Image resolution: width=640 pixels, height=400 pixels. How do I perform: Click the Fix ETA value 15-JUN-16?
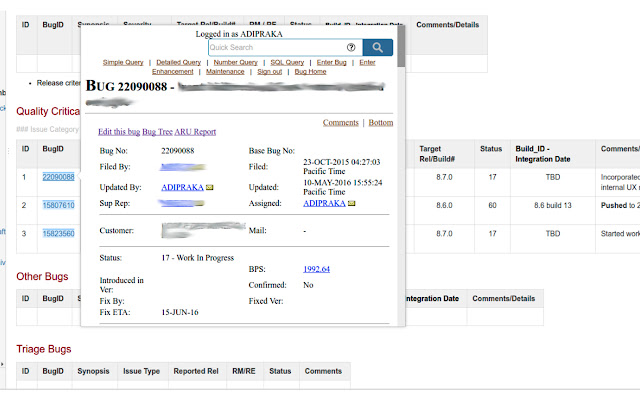(x=180, y=312)
